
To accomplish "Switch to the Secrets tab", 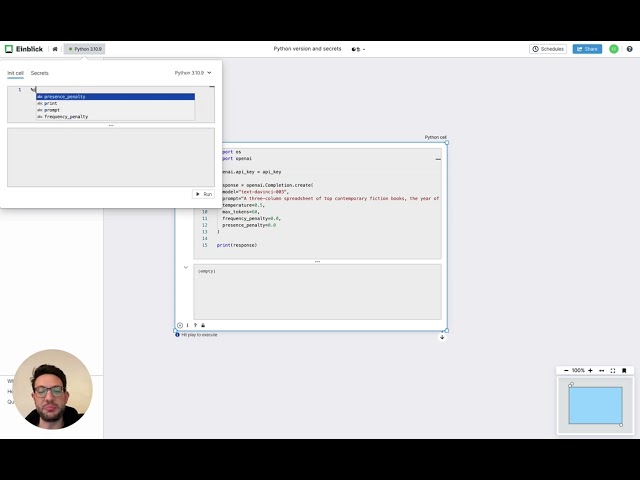I will point(40,73).
